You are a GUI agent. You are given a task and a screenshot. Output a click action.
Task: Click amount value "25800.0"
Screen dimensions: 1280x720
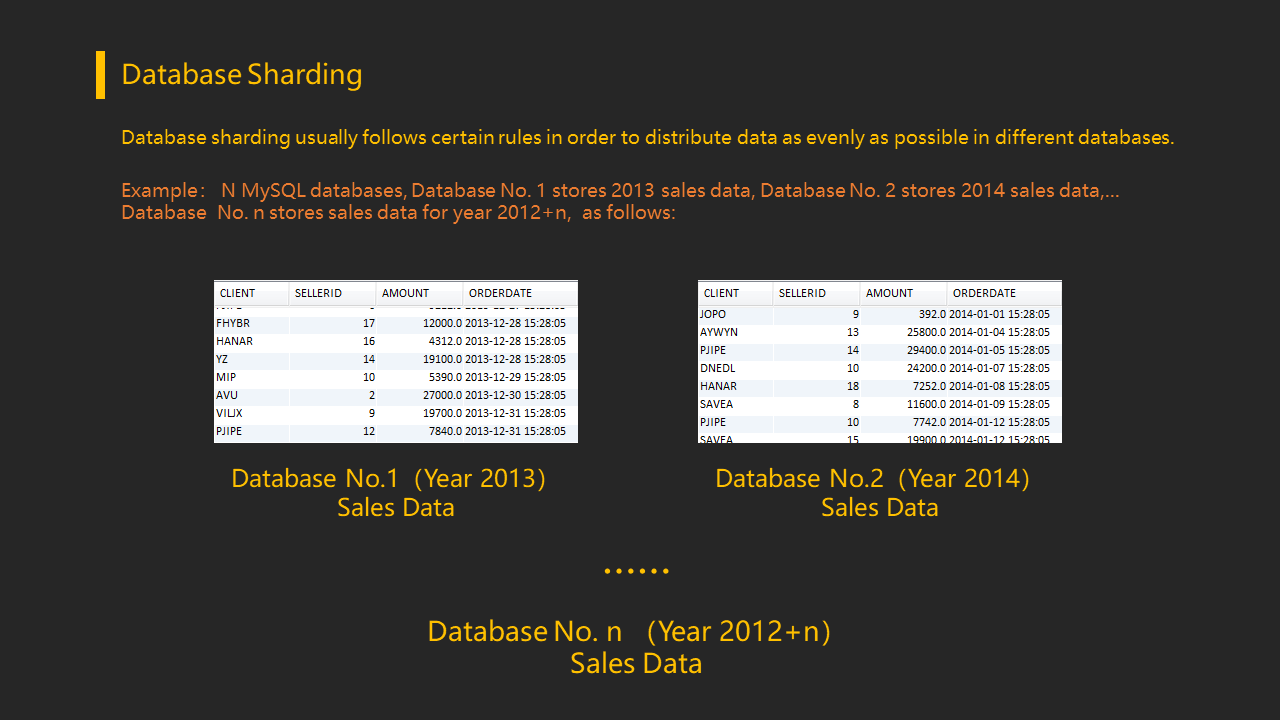point(924,332)
